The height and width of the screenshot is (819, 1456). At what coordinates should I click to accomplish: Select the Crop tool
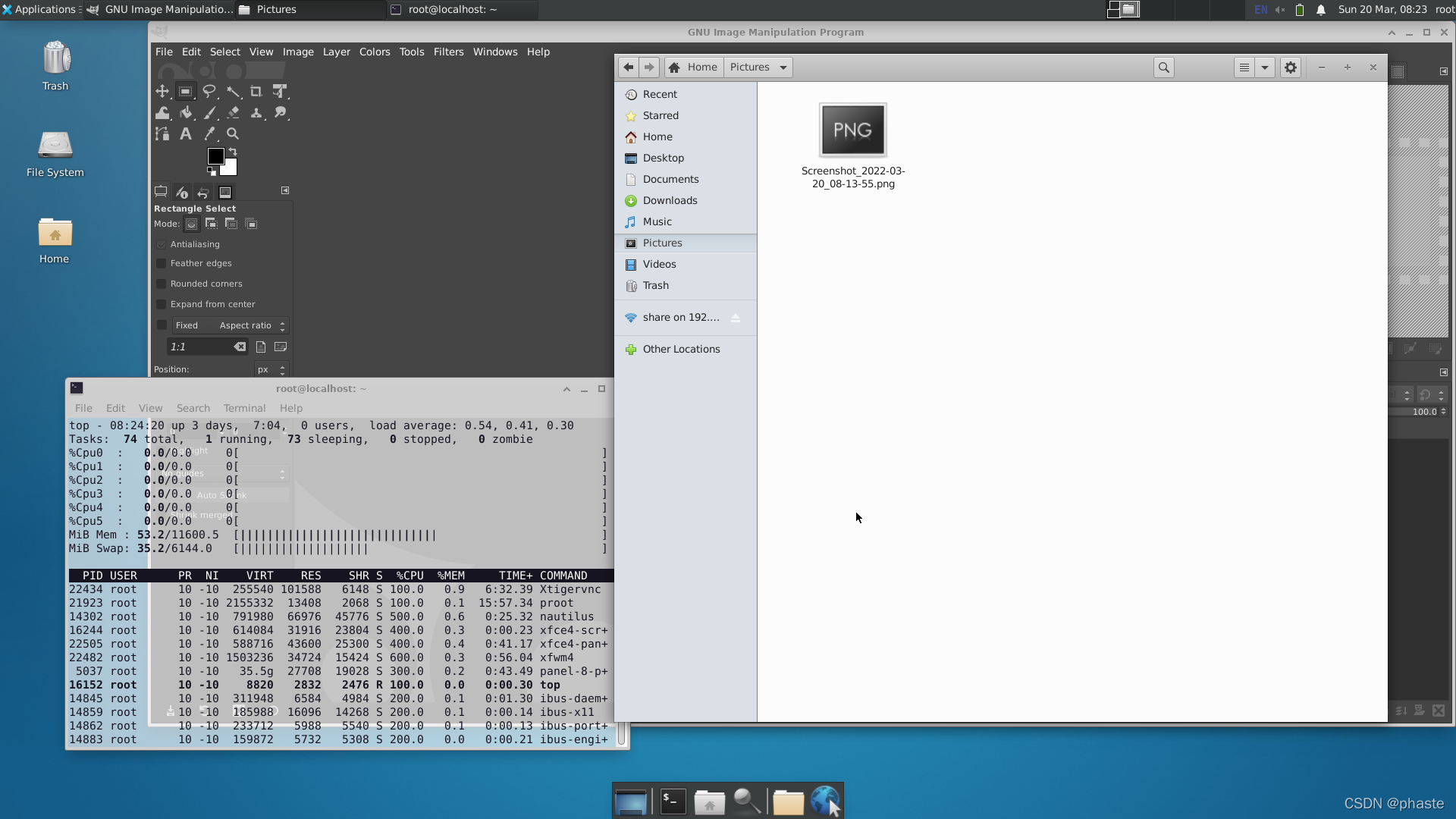256,92
